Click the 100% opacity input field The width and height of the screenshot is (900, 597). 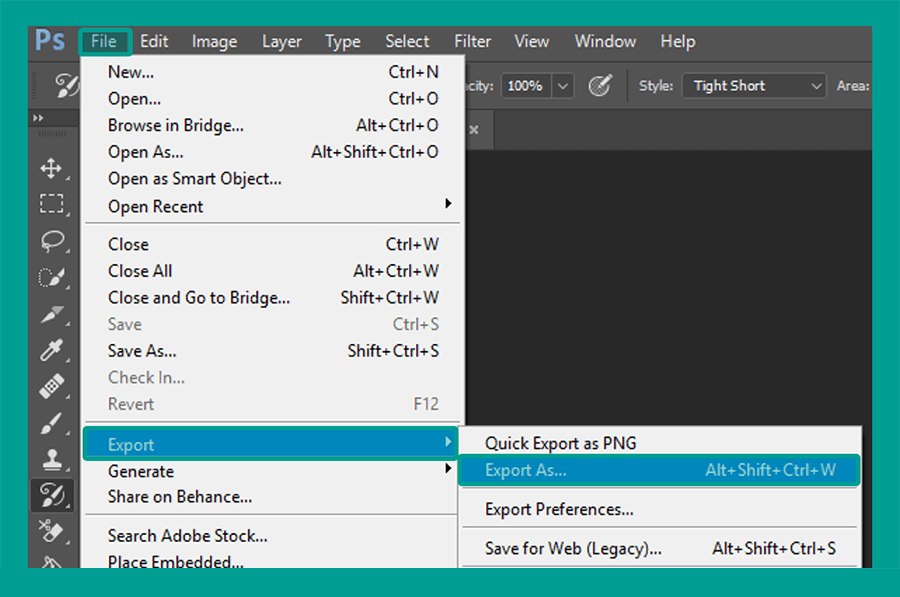[x=526, y=86]
